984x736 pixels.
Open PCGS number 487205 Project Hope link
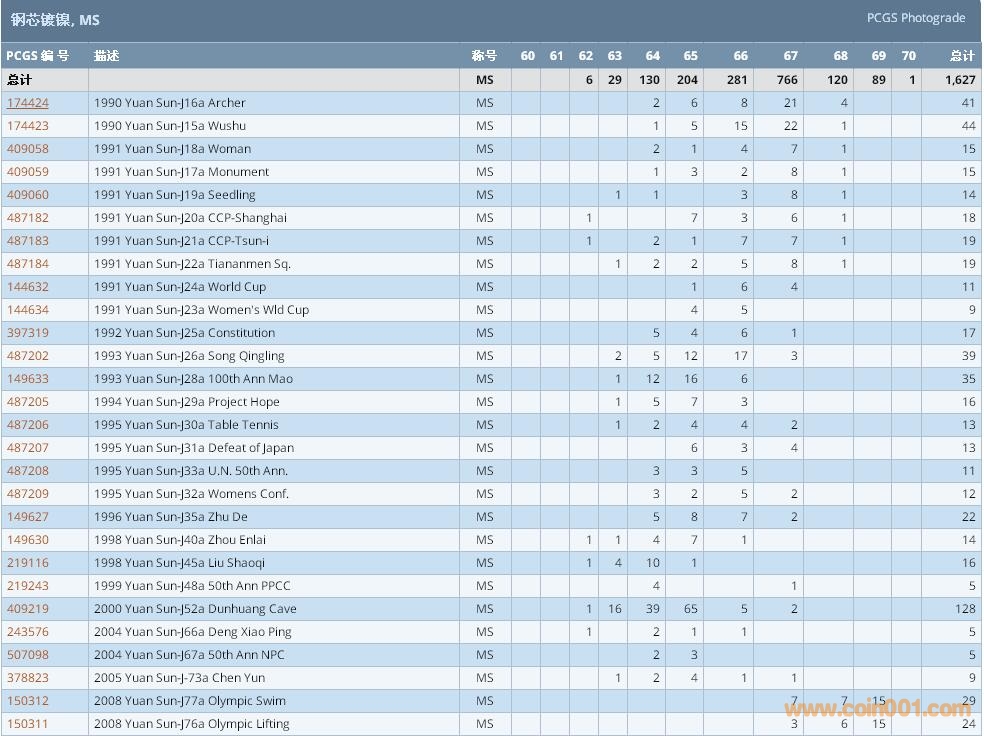tap(28, 402)
